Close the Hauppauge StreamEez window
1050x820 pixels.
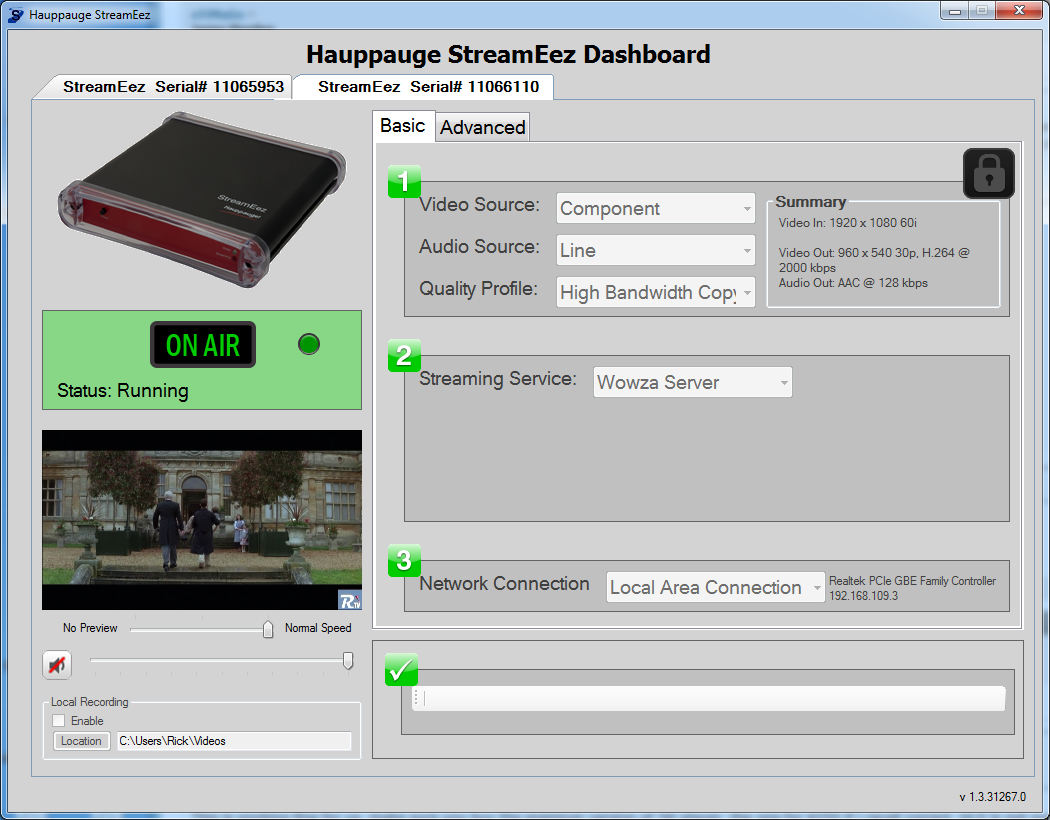pos(1019,11)
